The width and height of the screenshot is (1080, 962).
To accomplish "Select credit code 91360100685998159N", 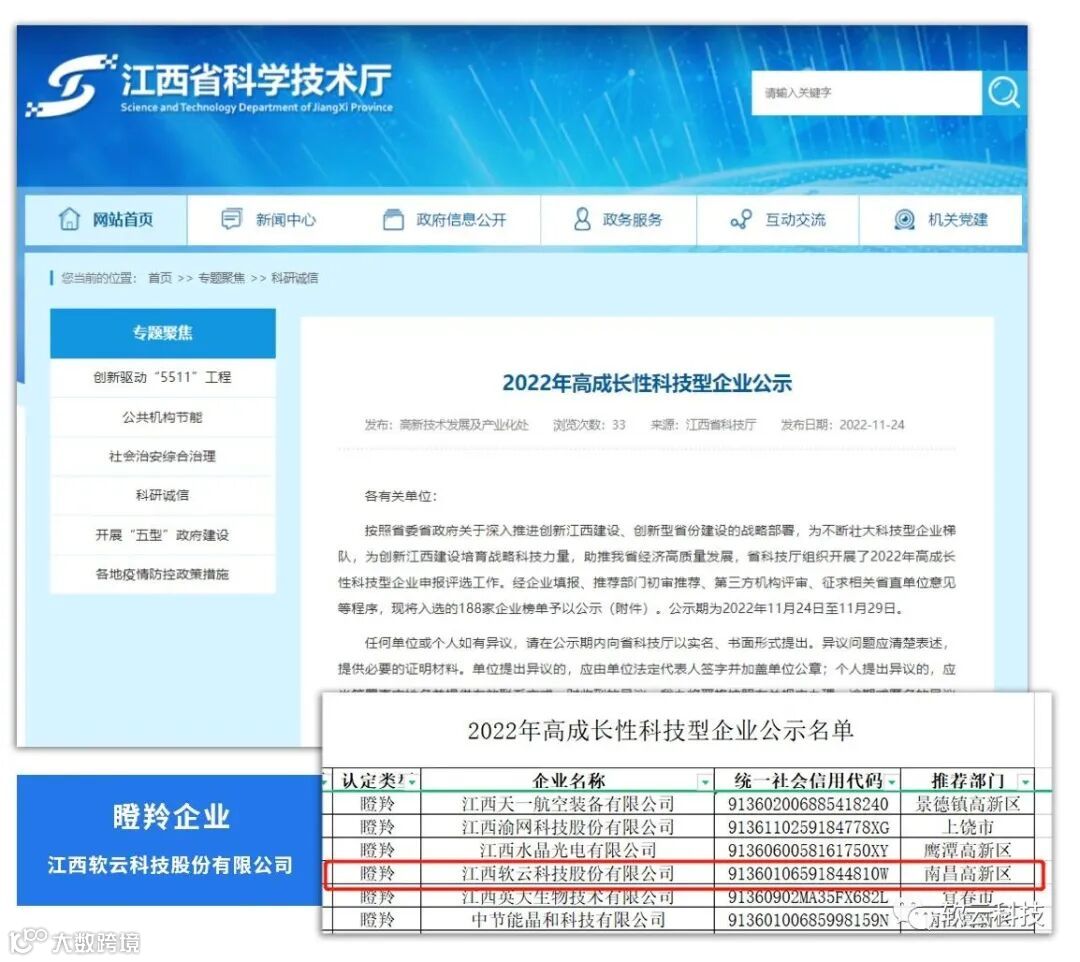I will click(x=808, y=919).
